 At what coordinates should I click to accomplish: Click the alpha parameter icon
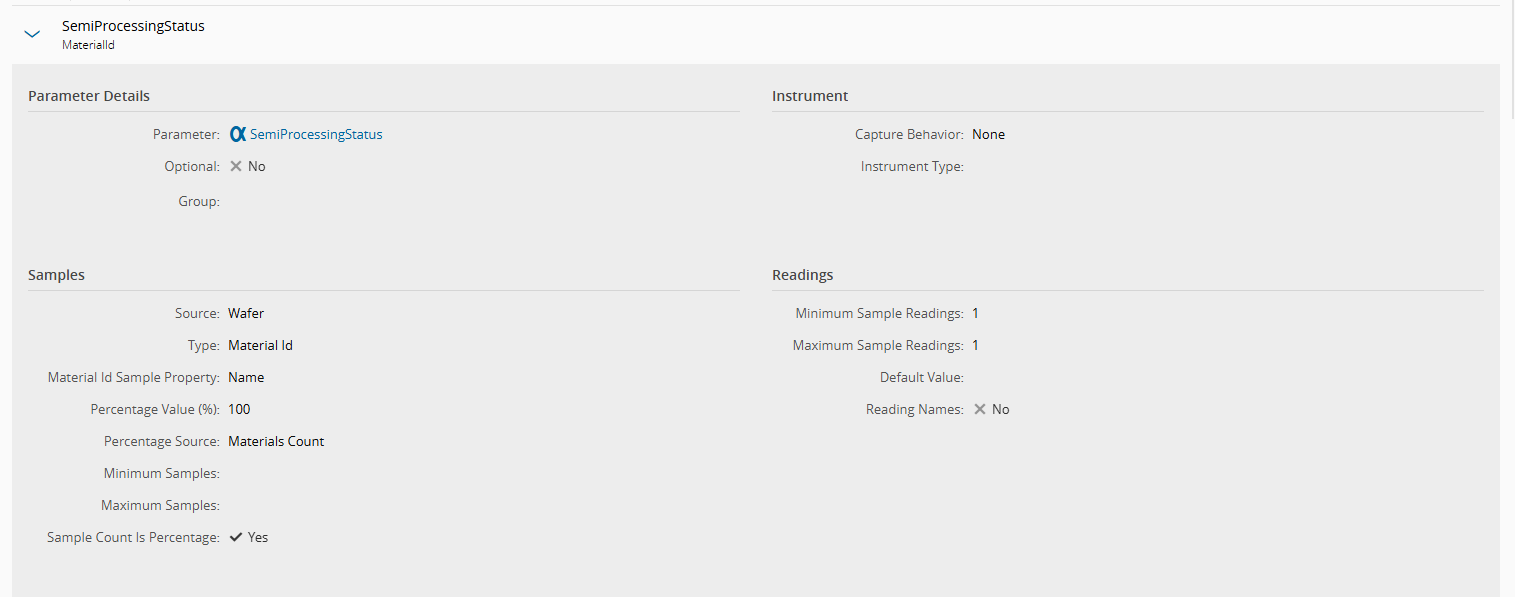point(237,134)
